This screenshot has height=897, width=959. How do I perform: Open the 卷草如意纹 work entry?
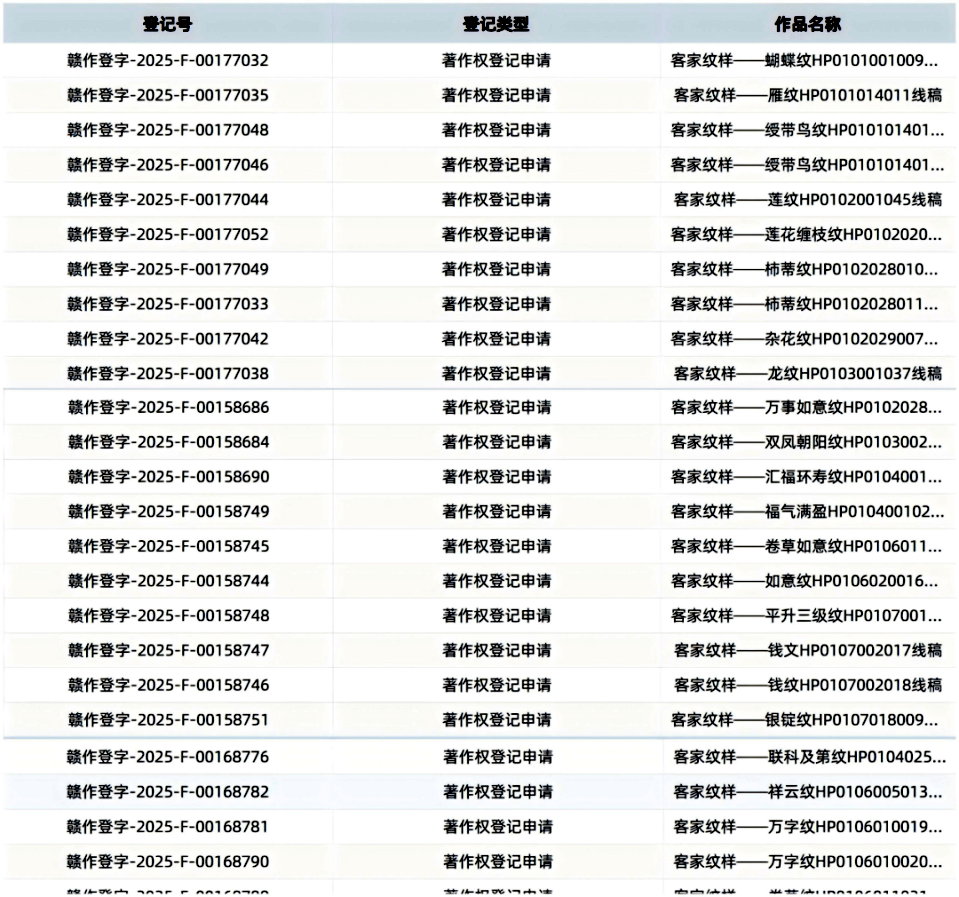(x=807, y=546)
